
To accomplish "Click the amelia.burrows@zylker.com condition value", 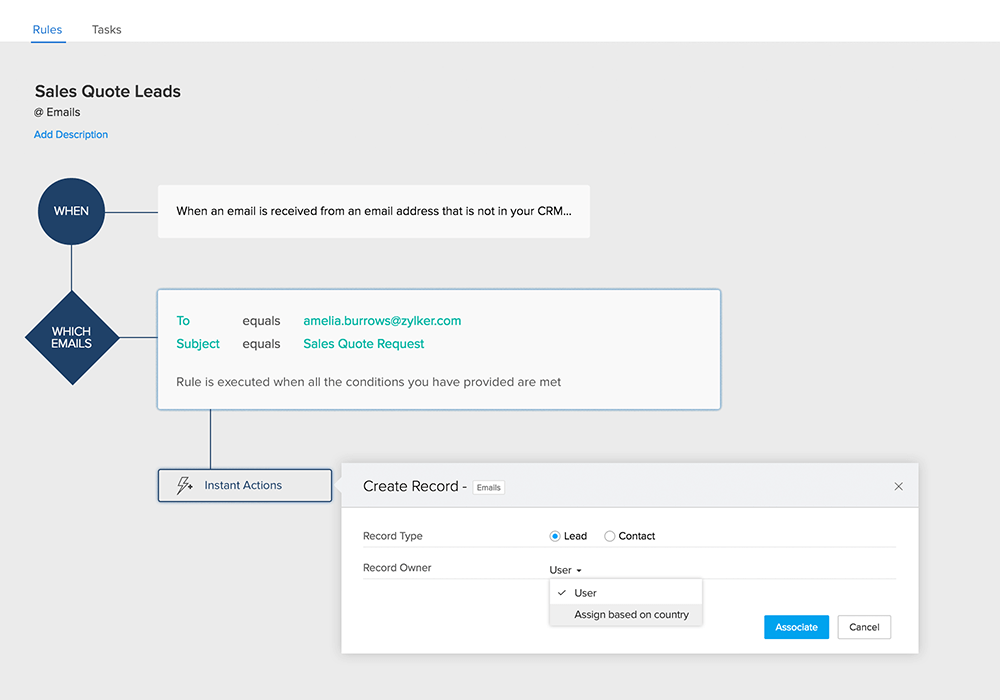I will [382, 321].
